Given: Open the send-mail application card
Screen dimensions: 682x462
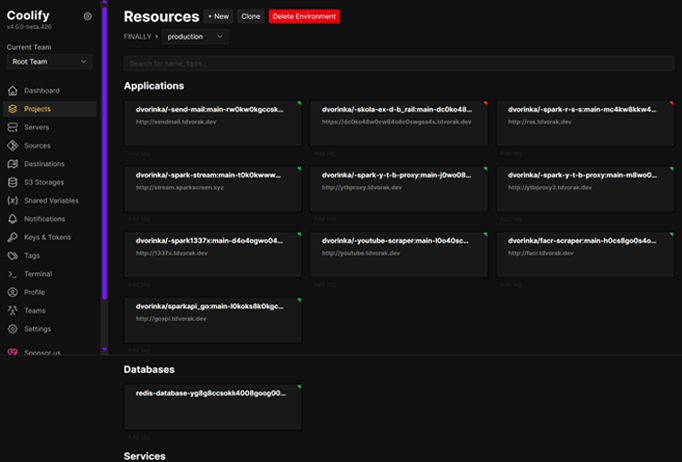Looking at the screenshot, I should tap(213, 124).
